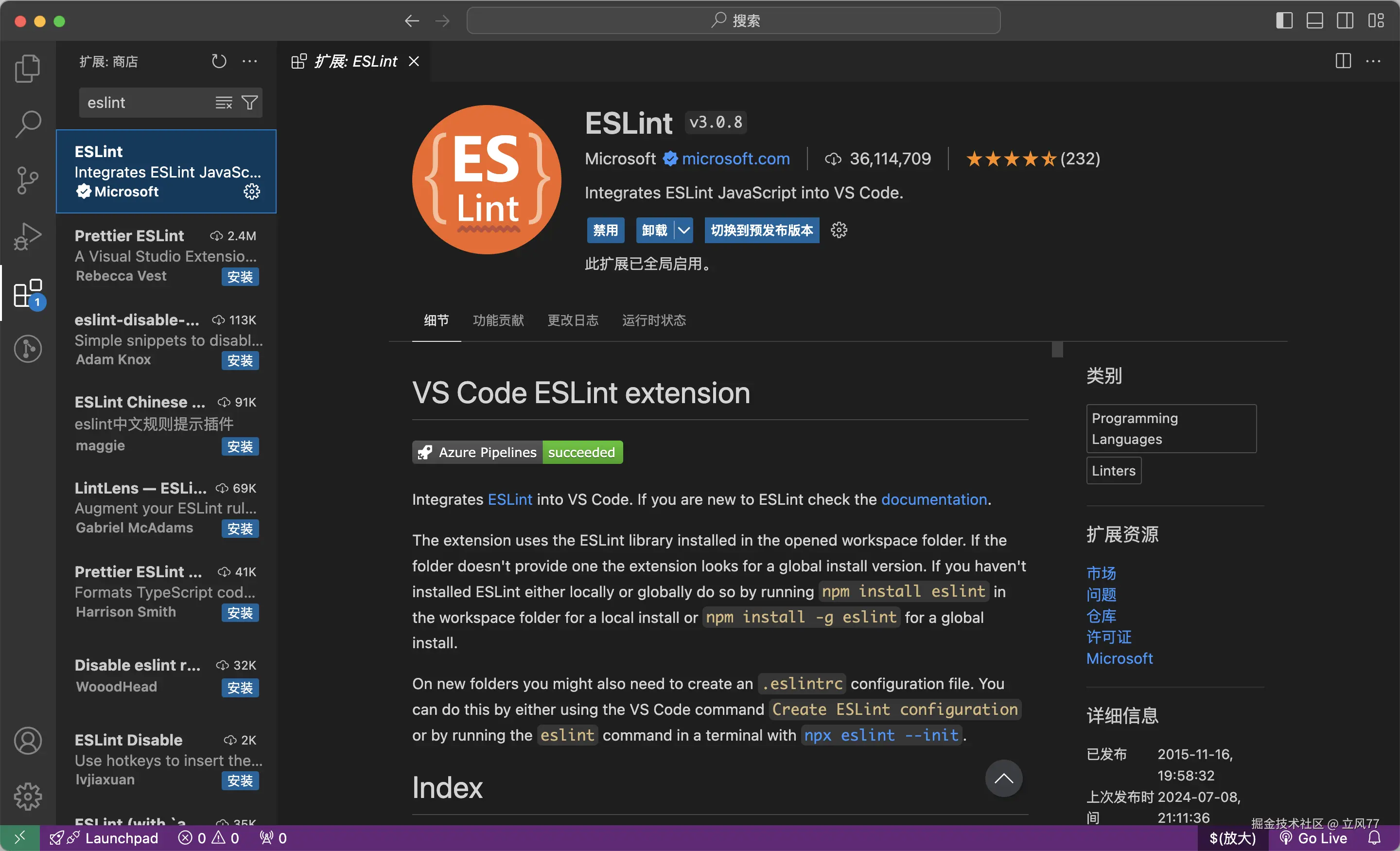The height and width of the screenshot is (851, 1400).
Task: Customize the editor layout
Action: click(x=1376, y=20)
